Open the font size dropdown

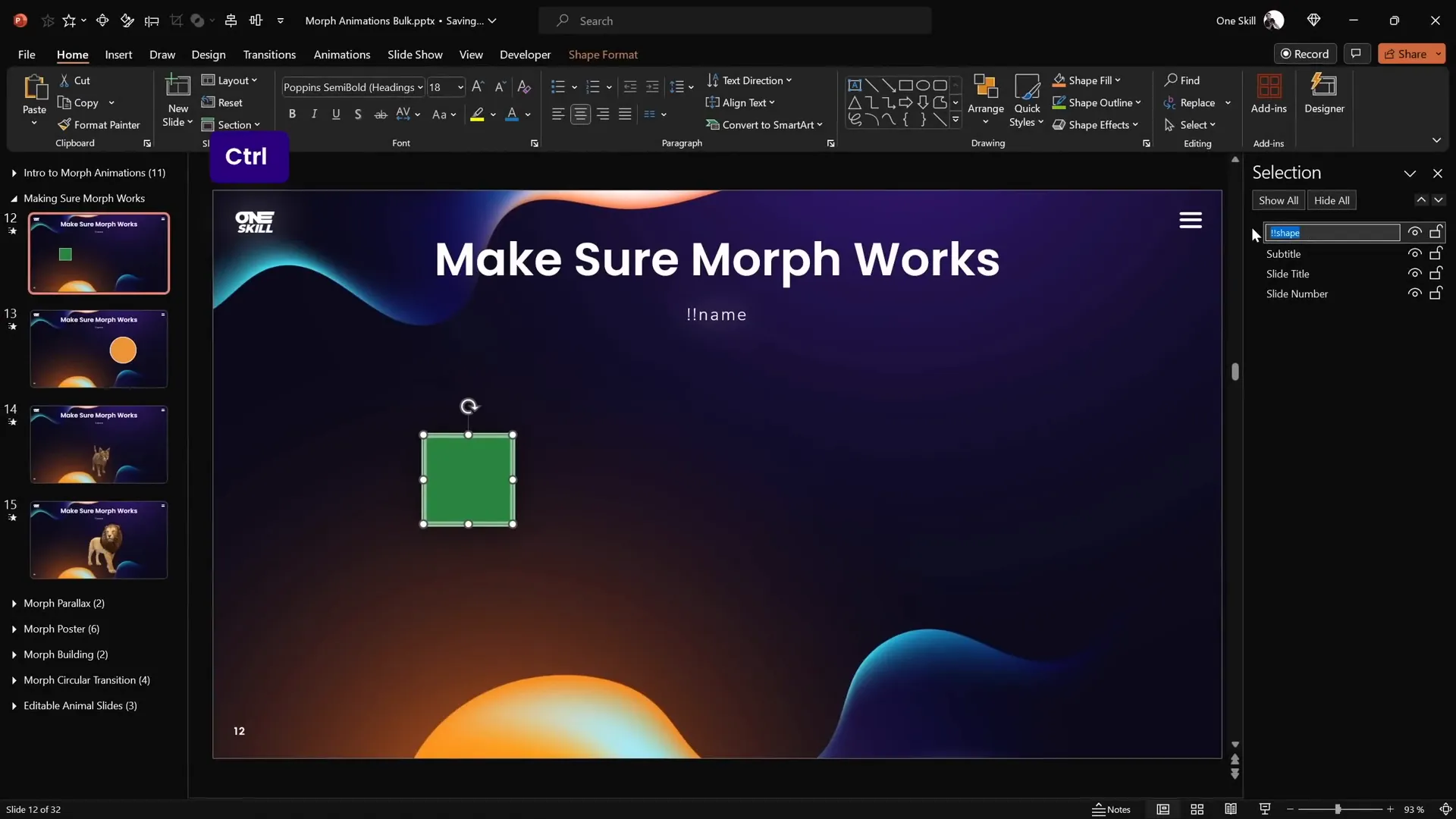(460, 87)
